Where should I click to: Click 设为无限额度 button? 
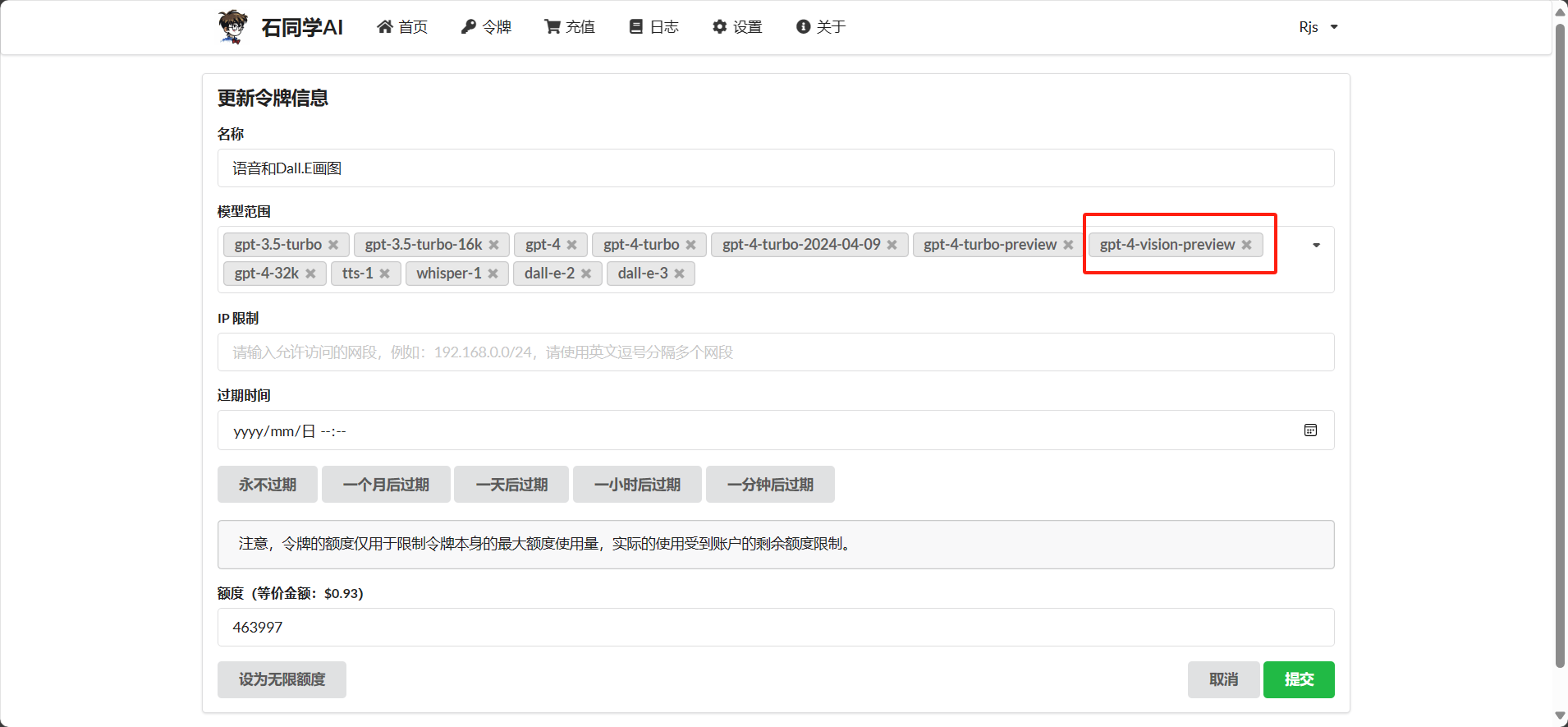[x=282, y=679]
